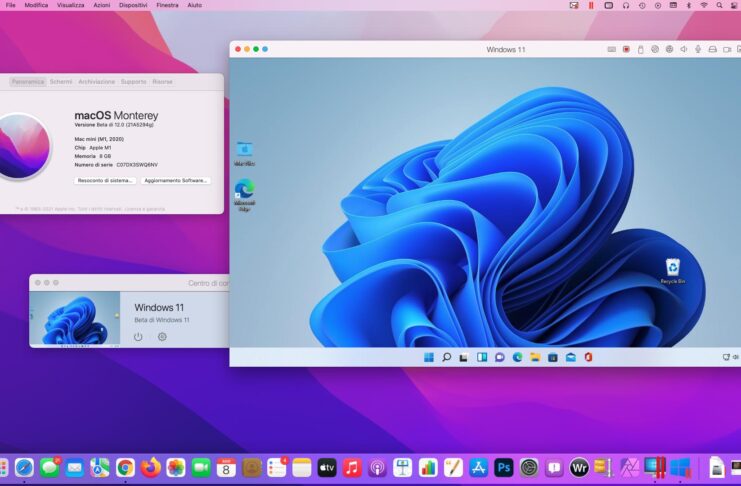Open Chat on the Windows taskbar
The width and height of the screenshot is (741, 486).
click(x=500, y=357)
